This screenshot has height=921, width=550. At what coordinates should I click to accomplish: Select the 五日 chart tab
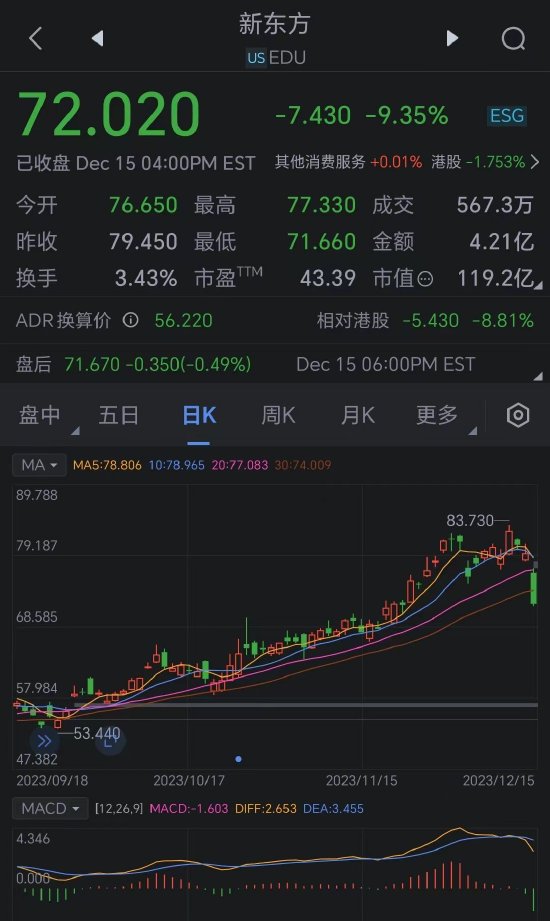pos(119,415)
